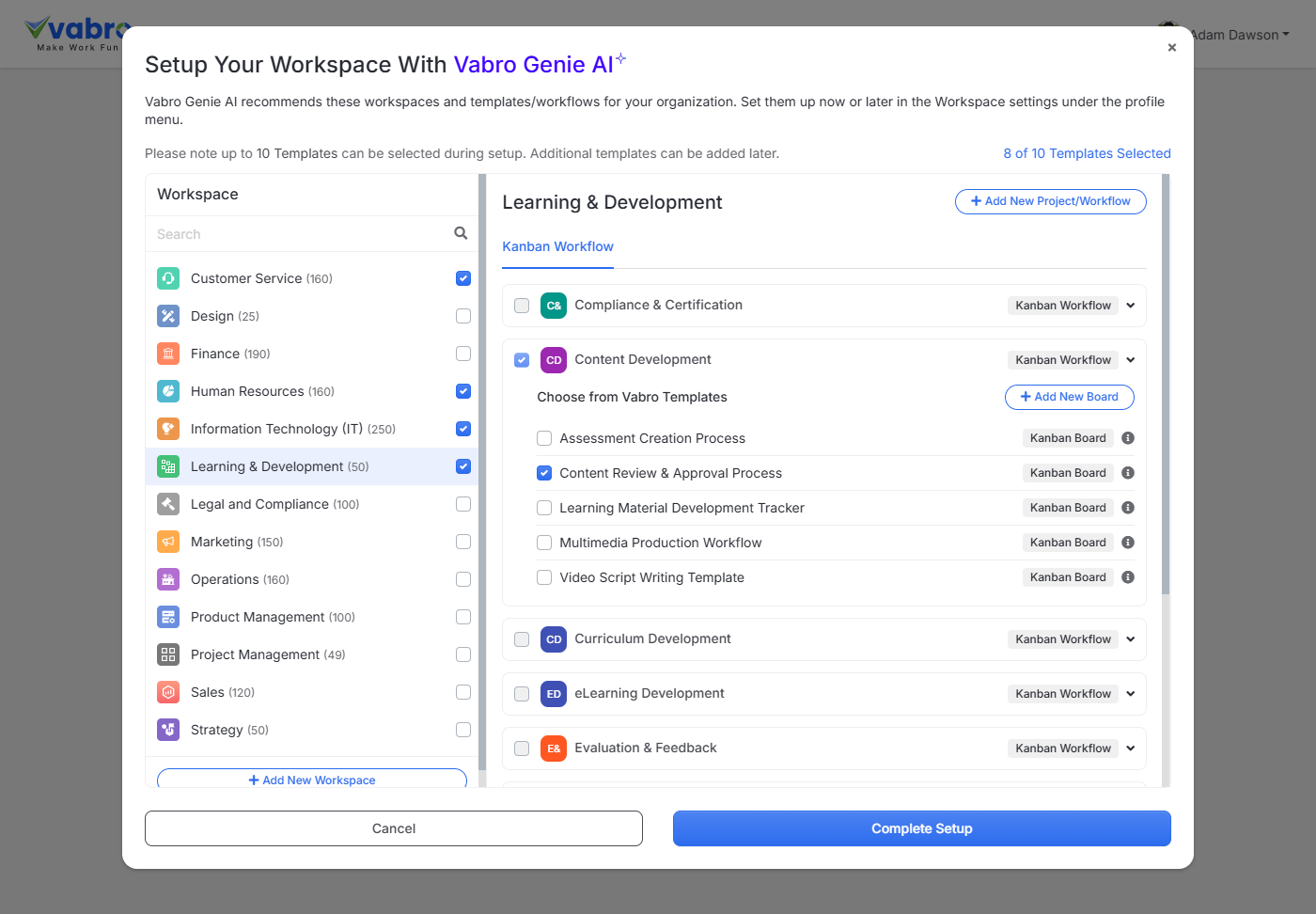The height and width of the screenshot is (914, 1316).
Task: Click the Operations workspace icon
Action: (168, 579)
